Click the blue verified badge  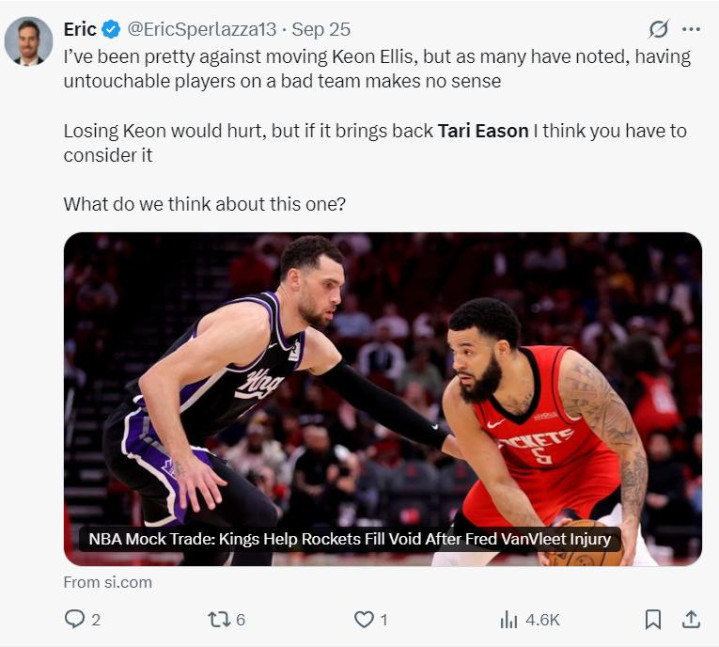click(111, 29)
